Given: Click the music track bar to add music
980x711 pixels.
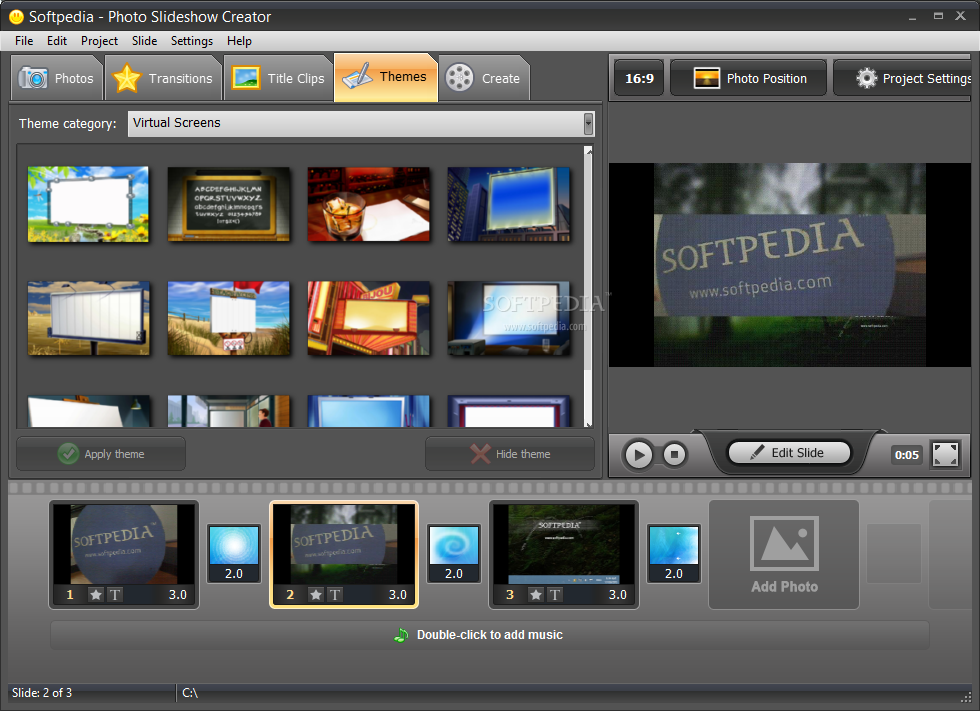Looking at the screenshot, I should (489, 635).
